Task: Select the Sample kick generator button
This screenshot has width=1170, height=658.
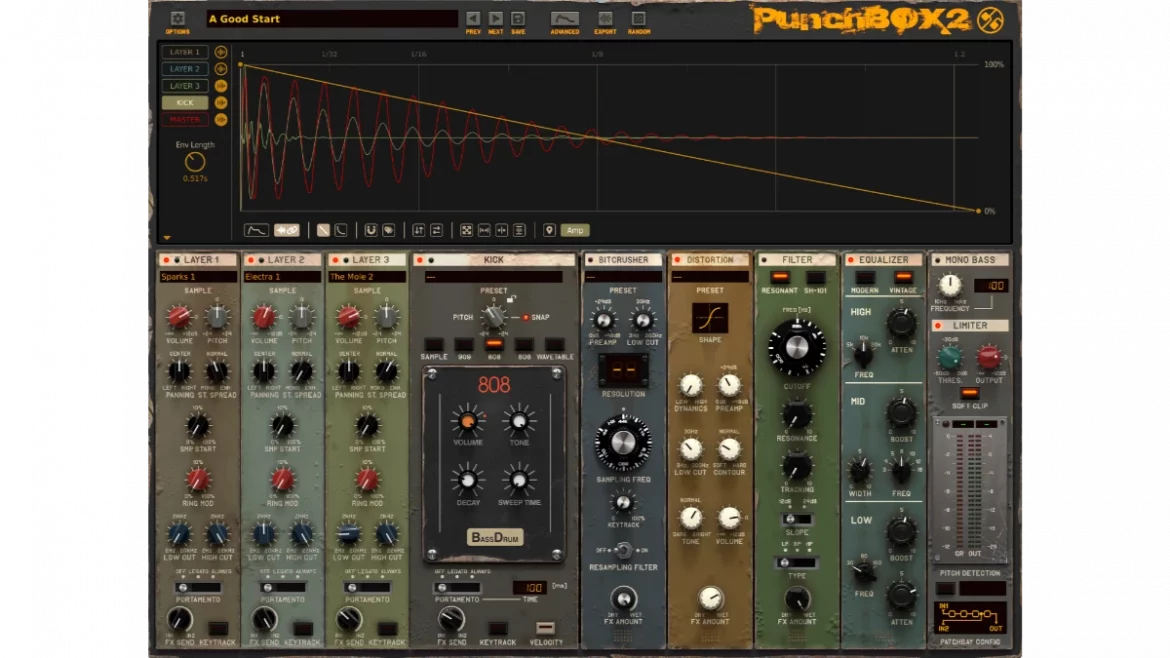Action: click(434, 344)
